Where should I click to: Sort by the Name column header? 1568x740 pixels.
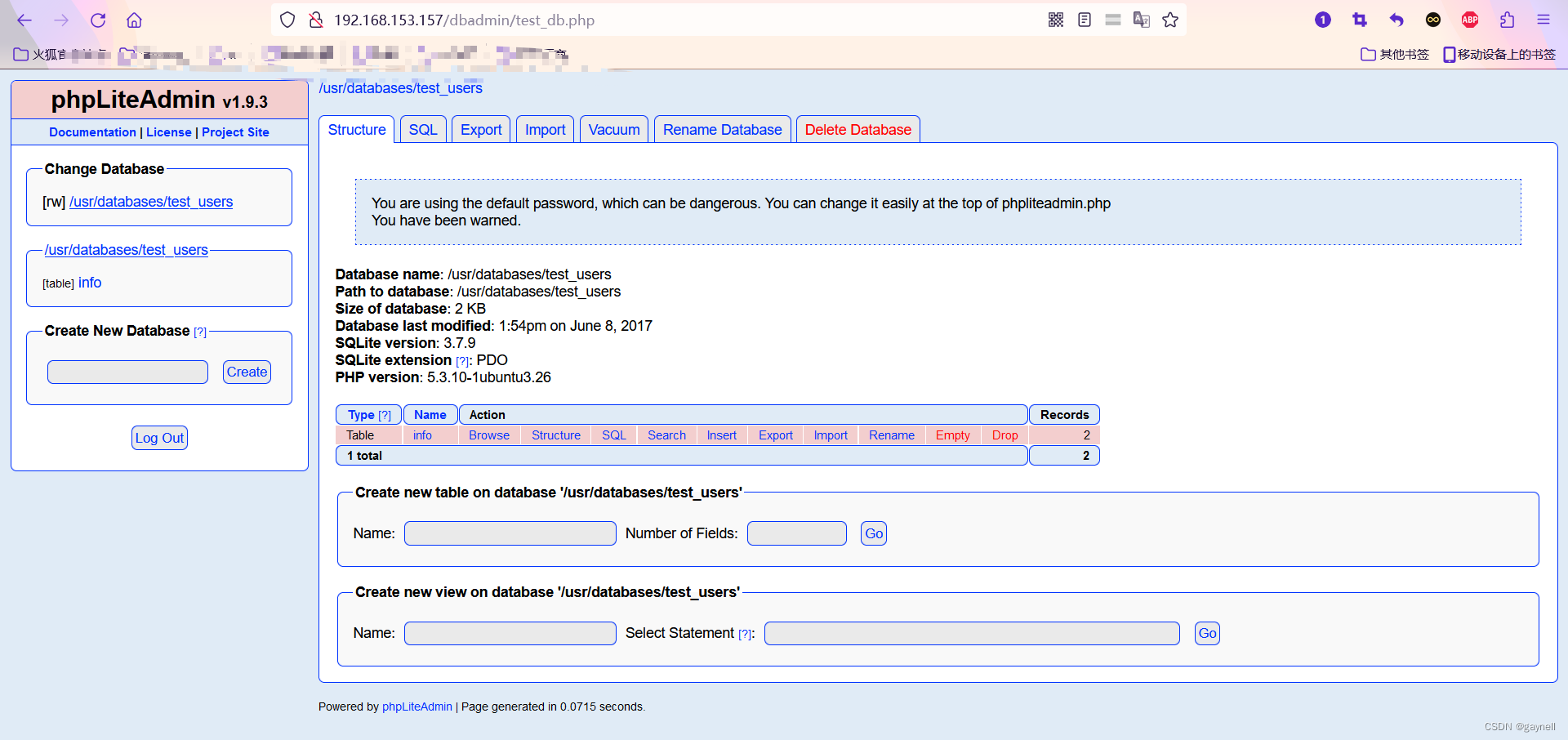[430, 415]
